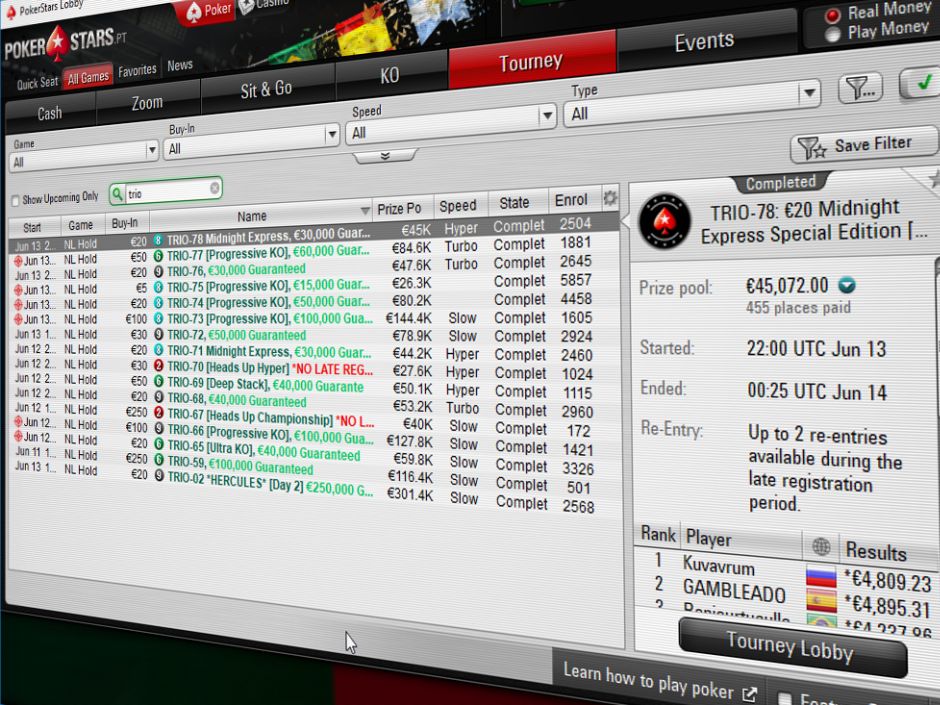Viewport: 940px width, 705px height.
Task: Sort by the Prize Po column header
Action: (399, 208)
